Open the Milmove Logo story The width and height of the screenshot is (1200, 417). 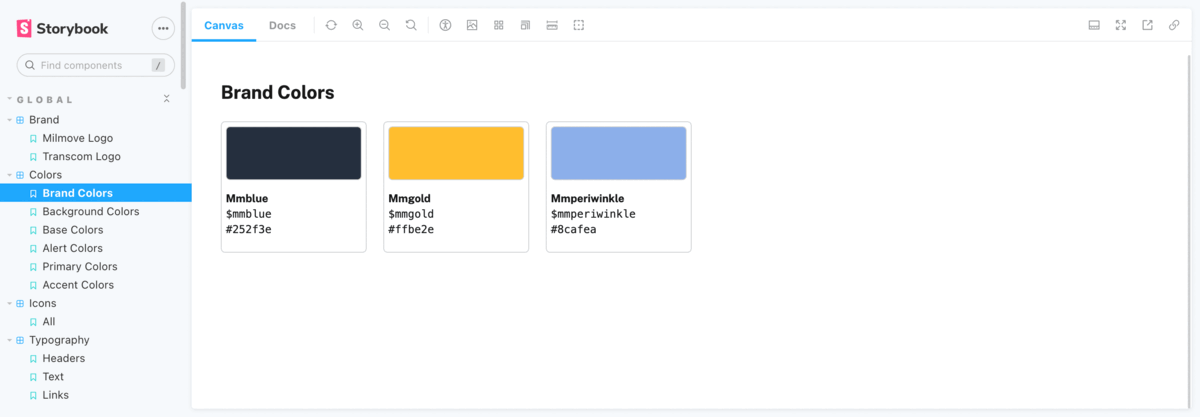pos(78,138)
